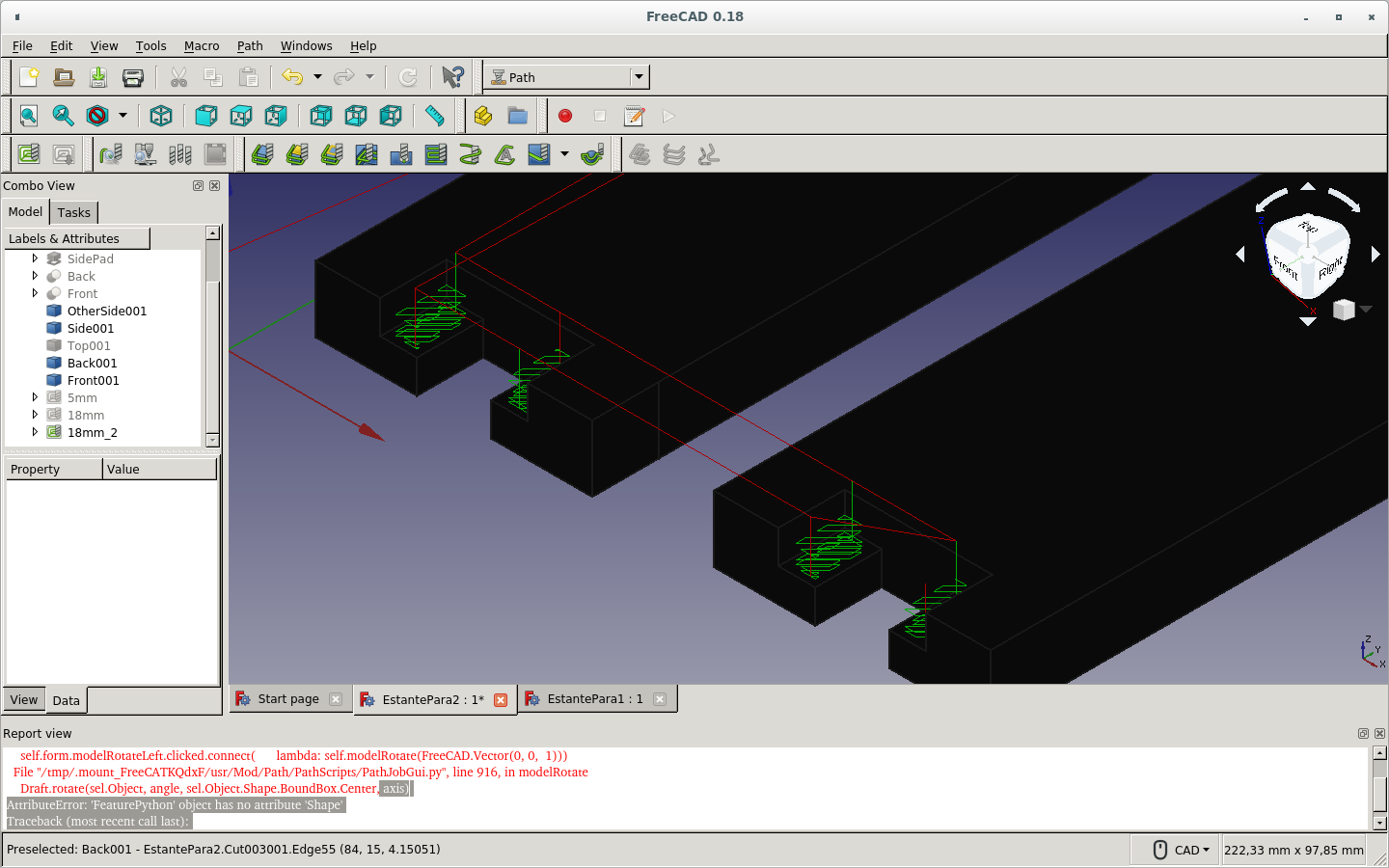Viewport: 1389px width, 868px height.
Task: Open the Windows menu
Action: pos(306,46)
